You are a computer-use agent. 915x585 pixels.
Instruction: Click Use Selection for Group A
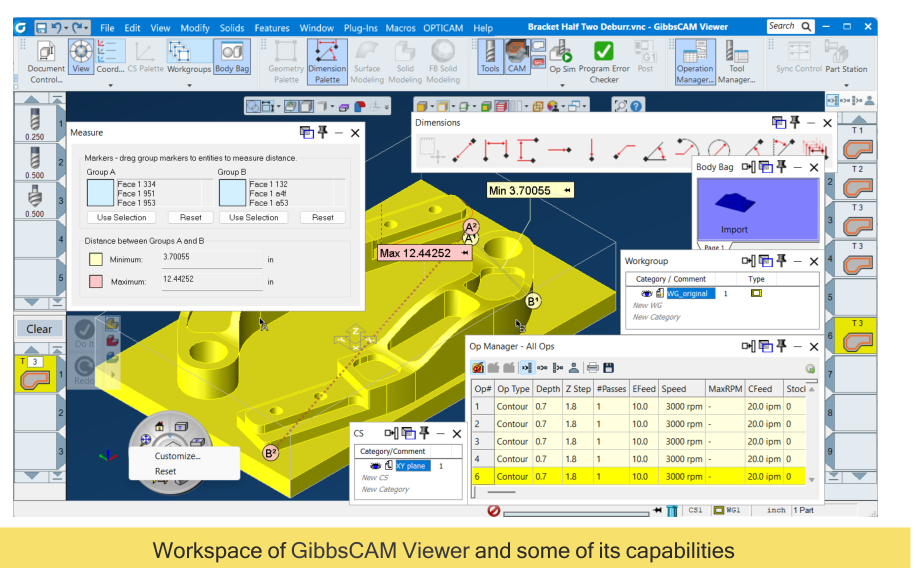coord(121,217)
